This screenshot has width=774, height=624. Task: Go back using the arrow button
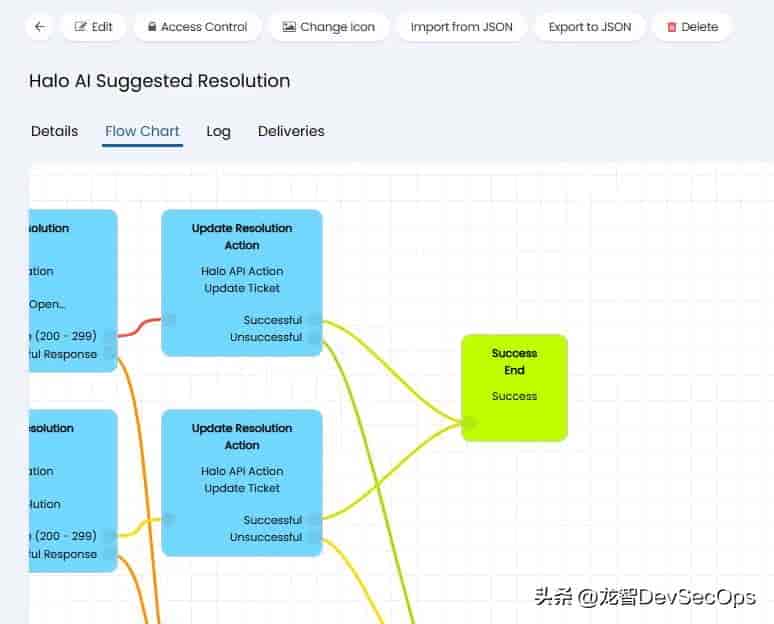[40, 27]
